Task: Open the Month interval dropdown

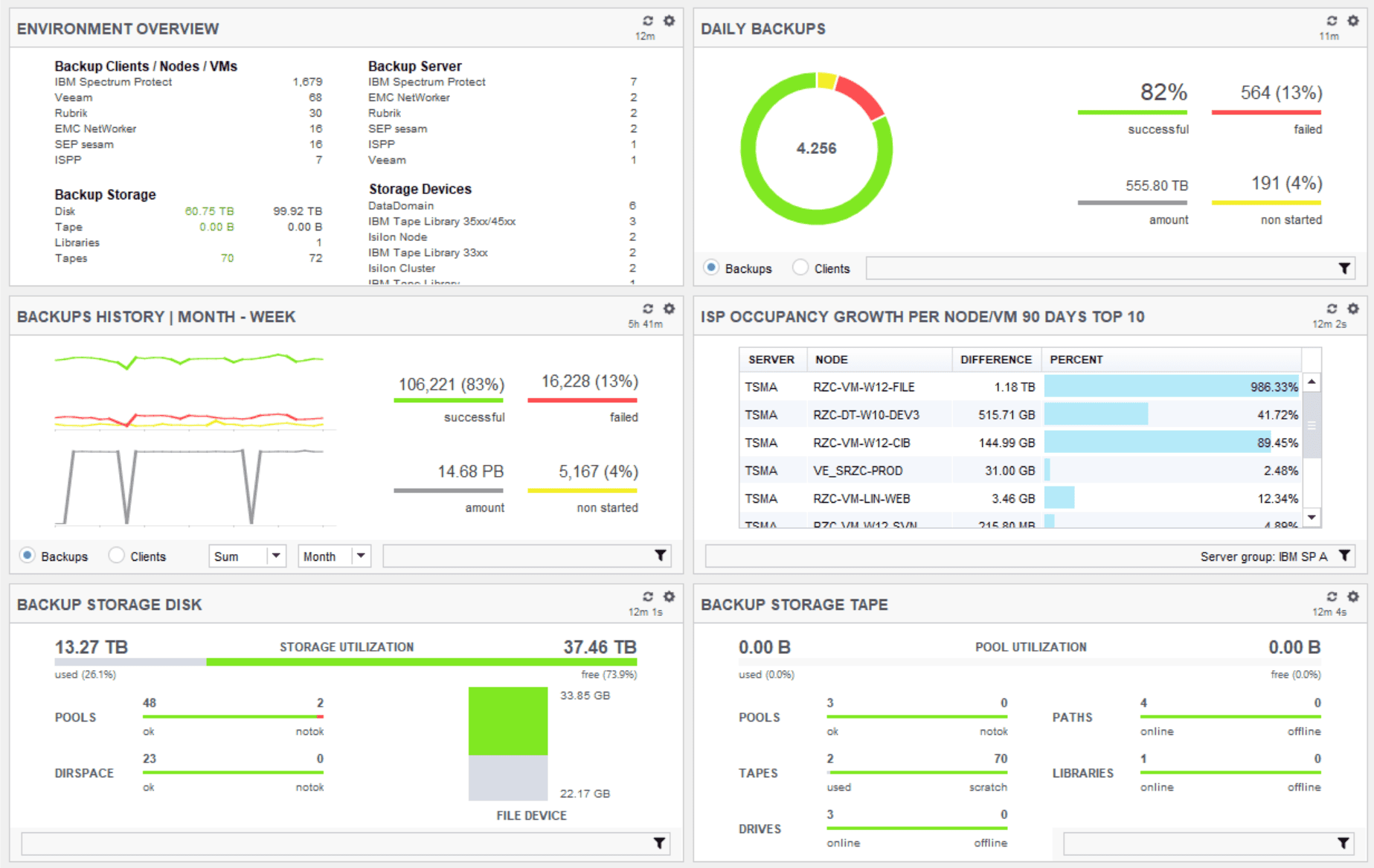Action: [333, 555]
